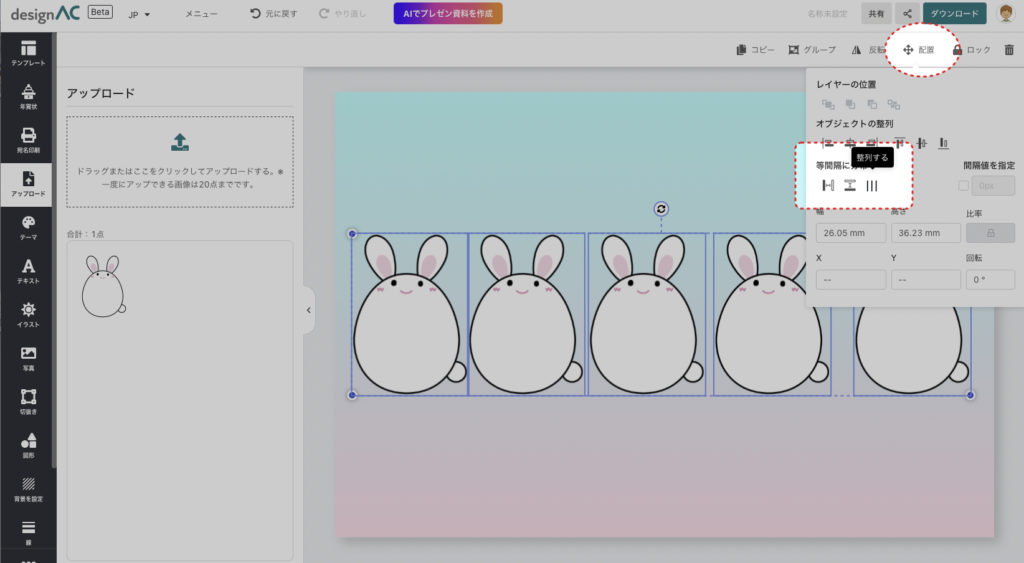Open the テンプレート sidebar panel
This screenshot has width=1024, height=563.
click(x=28, y=54)
